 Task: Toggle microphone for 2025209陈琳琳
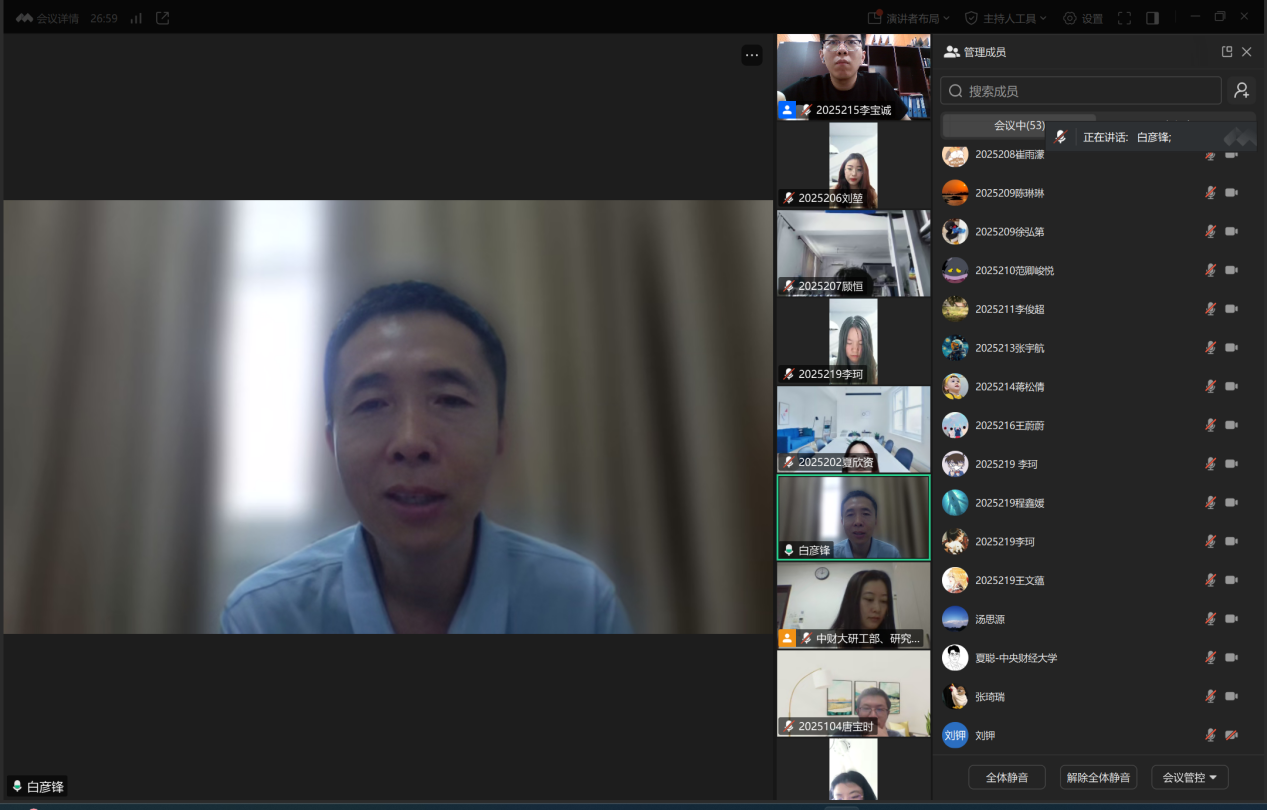[x=1210, y=193]
